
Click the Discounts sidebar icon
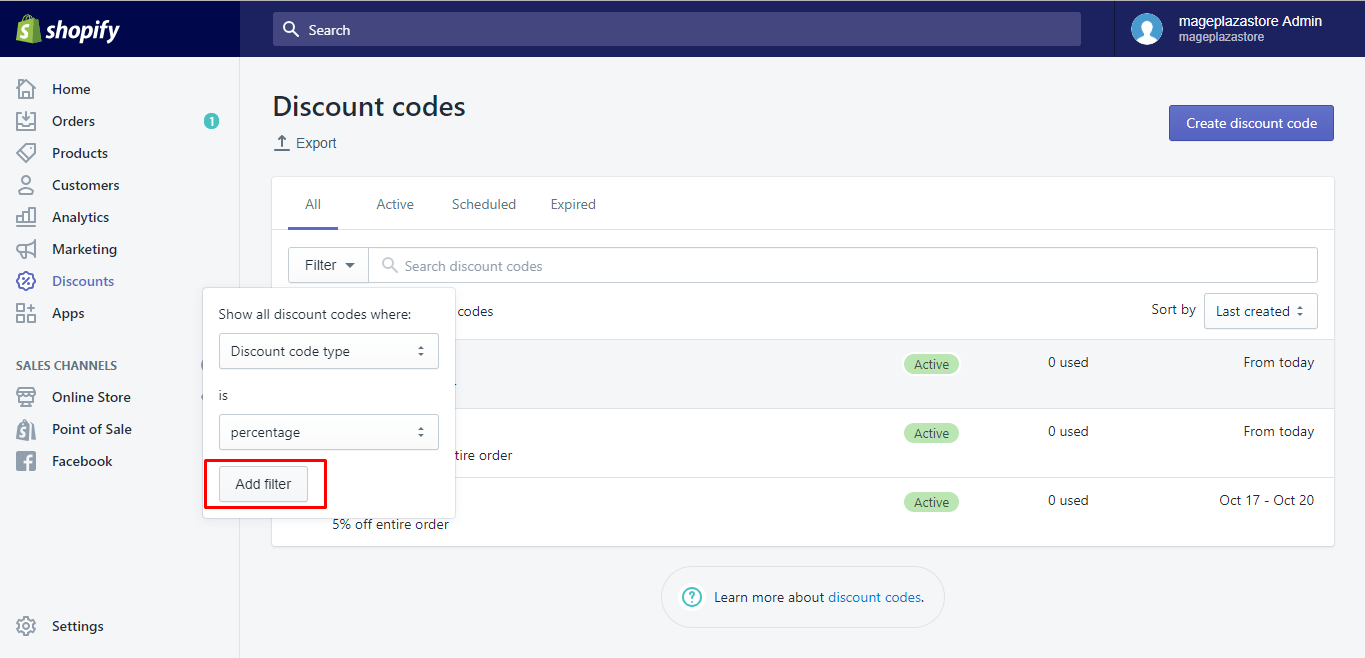pos(28,280)
